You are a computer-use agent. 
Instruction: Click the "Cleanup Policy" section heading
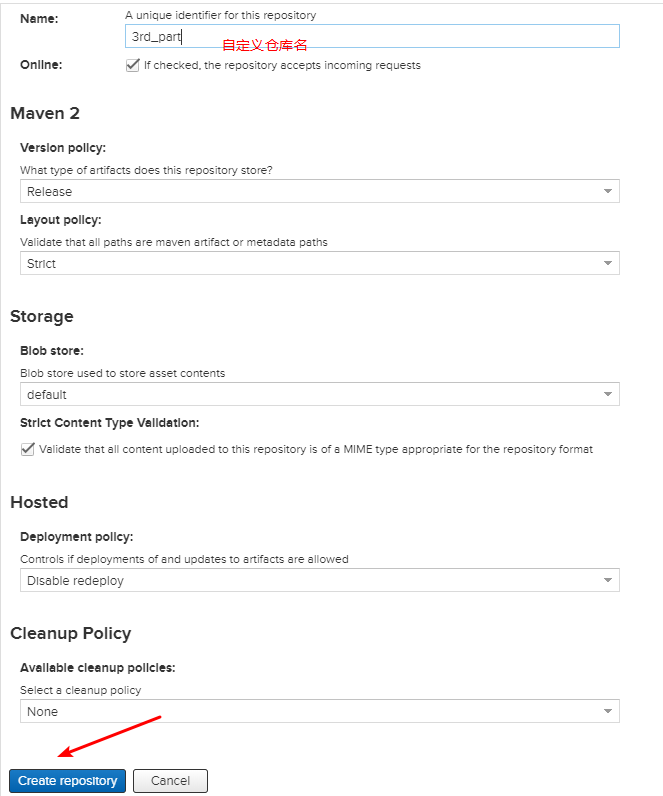[71, 633]
